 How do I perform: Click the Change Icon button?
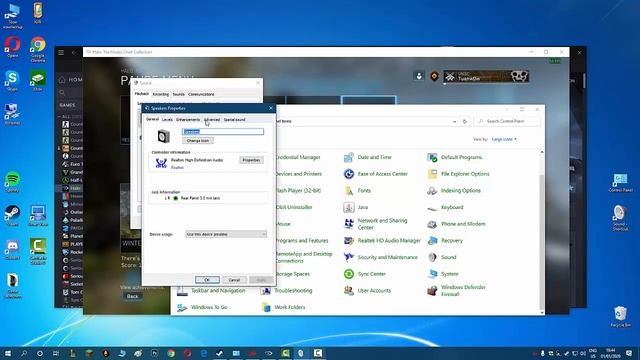(198, 140)
